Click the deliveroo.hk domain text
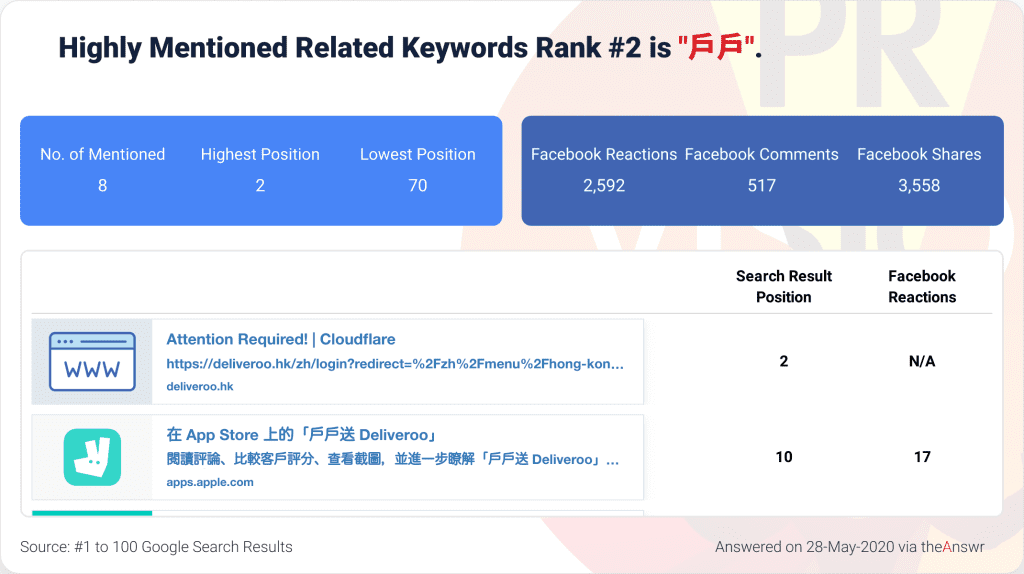Image resolution: width=1024 pixels, height=574 pixels. click(200, 387)
